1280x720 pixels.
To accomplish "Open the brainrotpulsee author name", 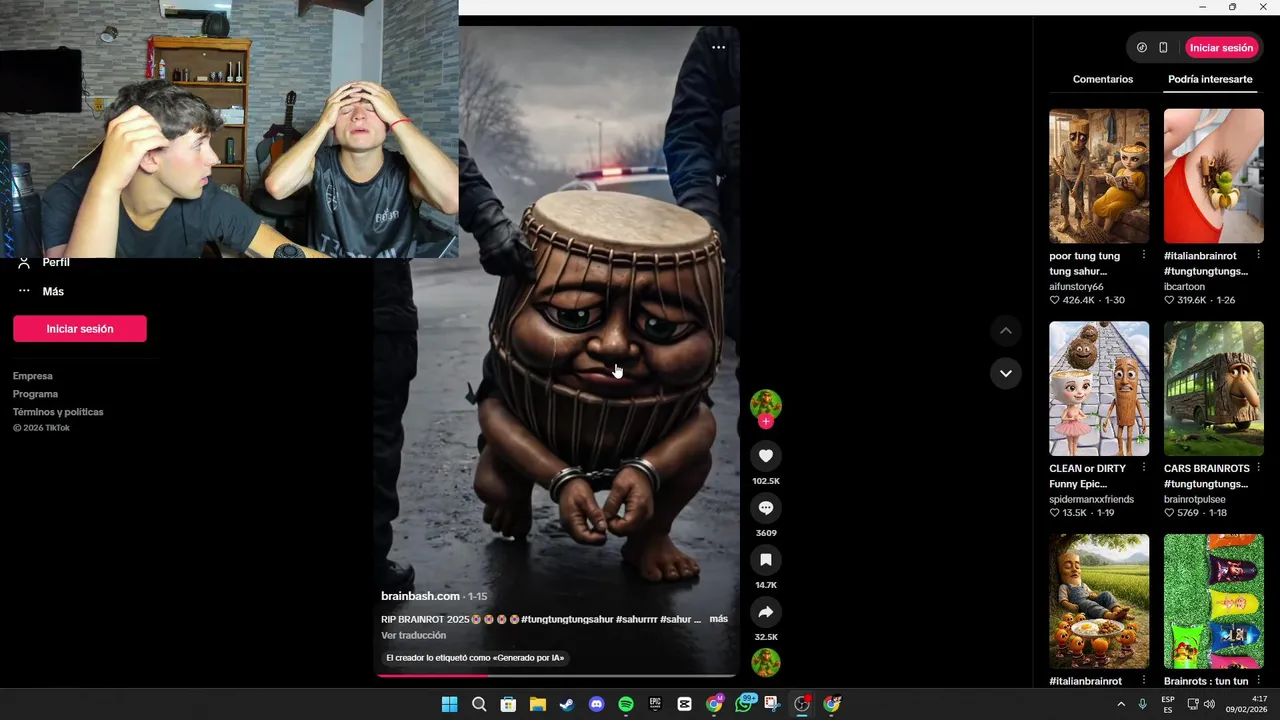I will click(1195, 499).
